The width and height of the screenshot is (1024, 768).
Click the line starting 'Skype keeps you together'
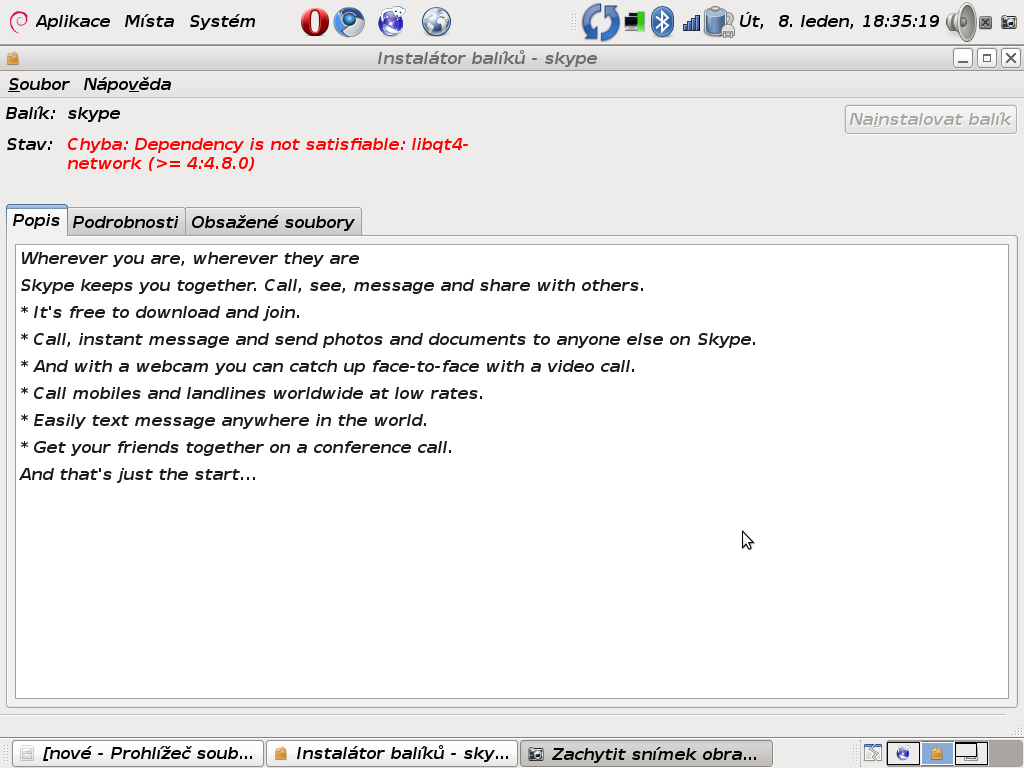point(332,285)
